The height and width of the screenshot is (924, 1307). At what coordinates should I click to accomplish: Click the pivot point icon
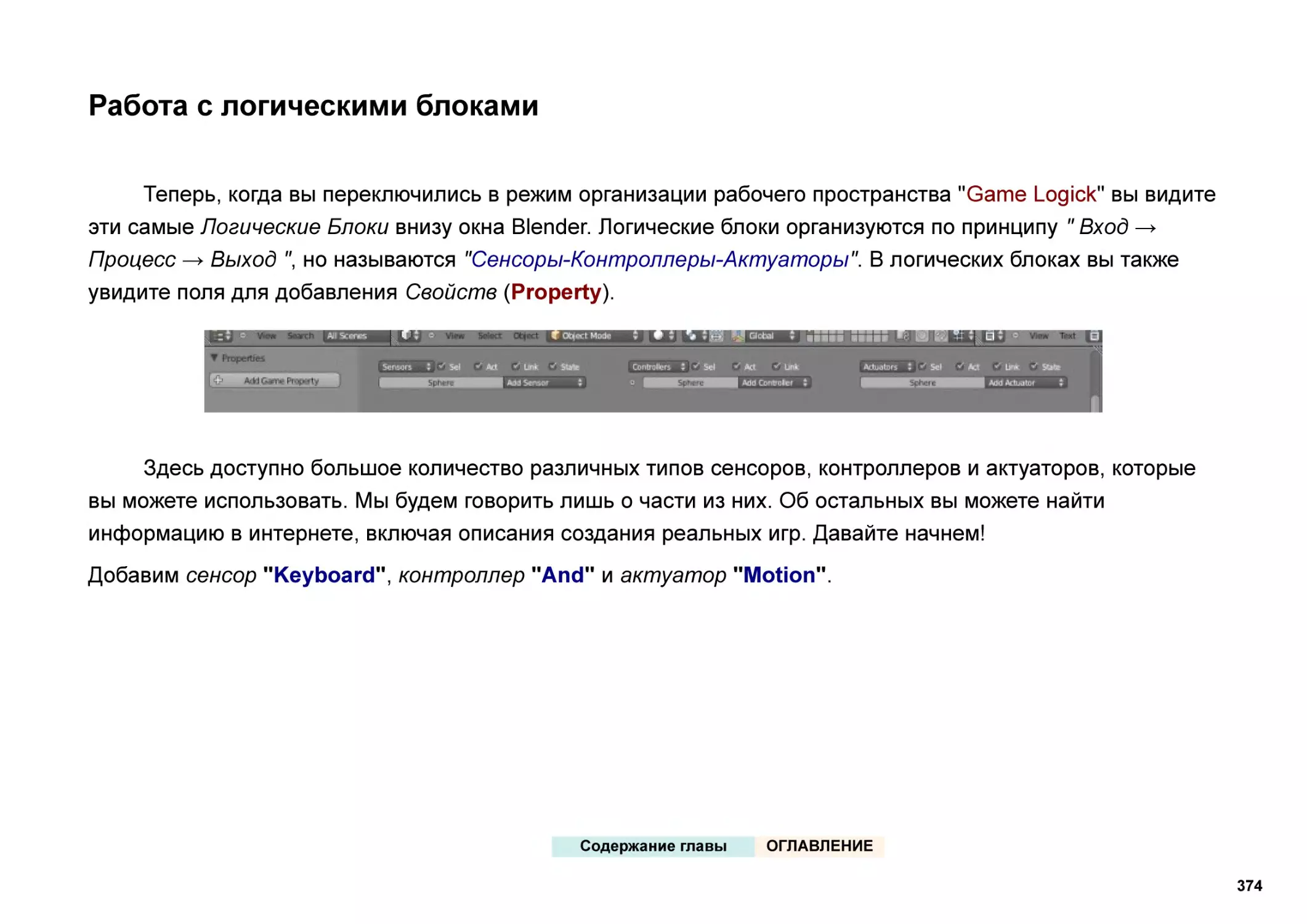click(x=695, y=336)
